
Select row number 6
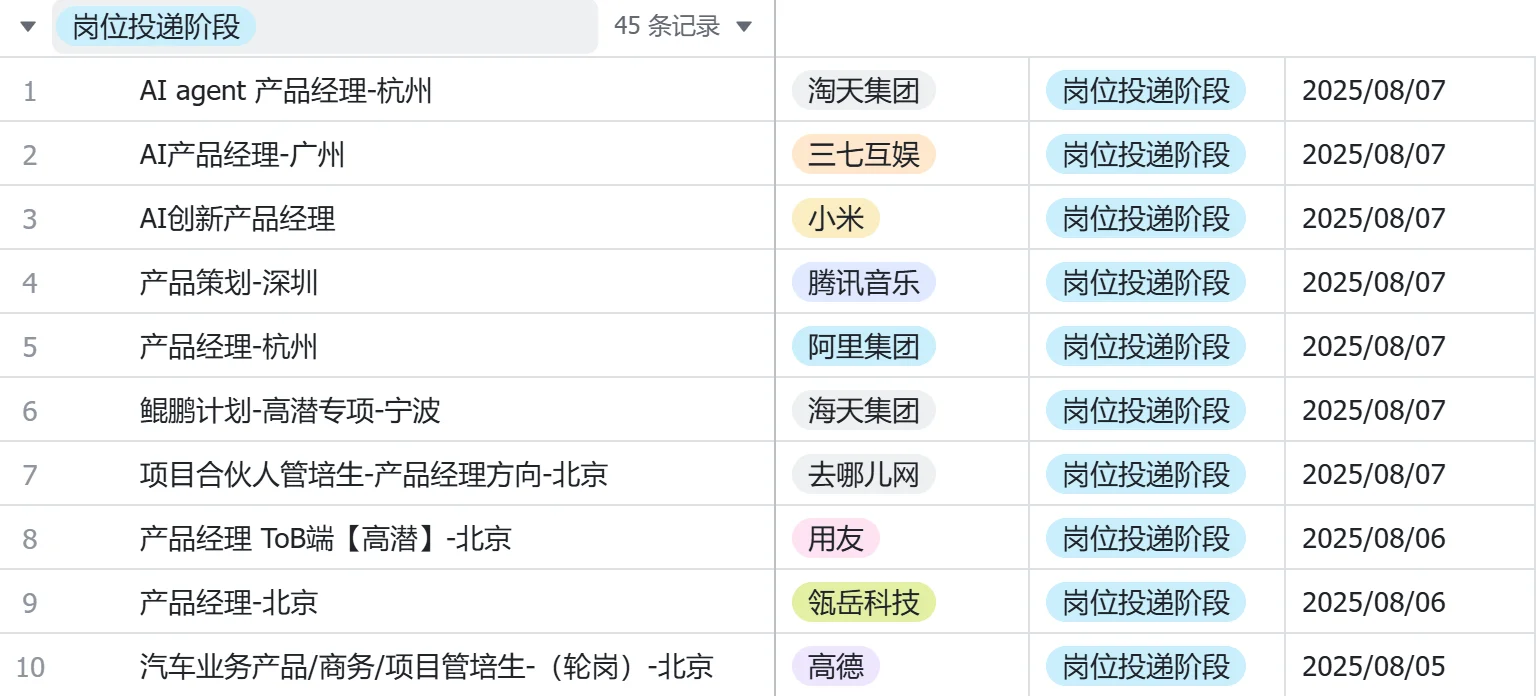point(29,411)
